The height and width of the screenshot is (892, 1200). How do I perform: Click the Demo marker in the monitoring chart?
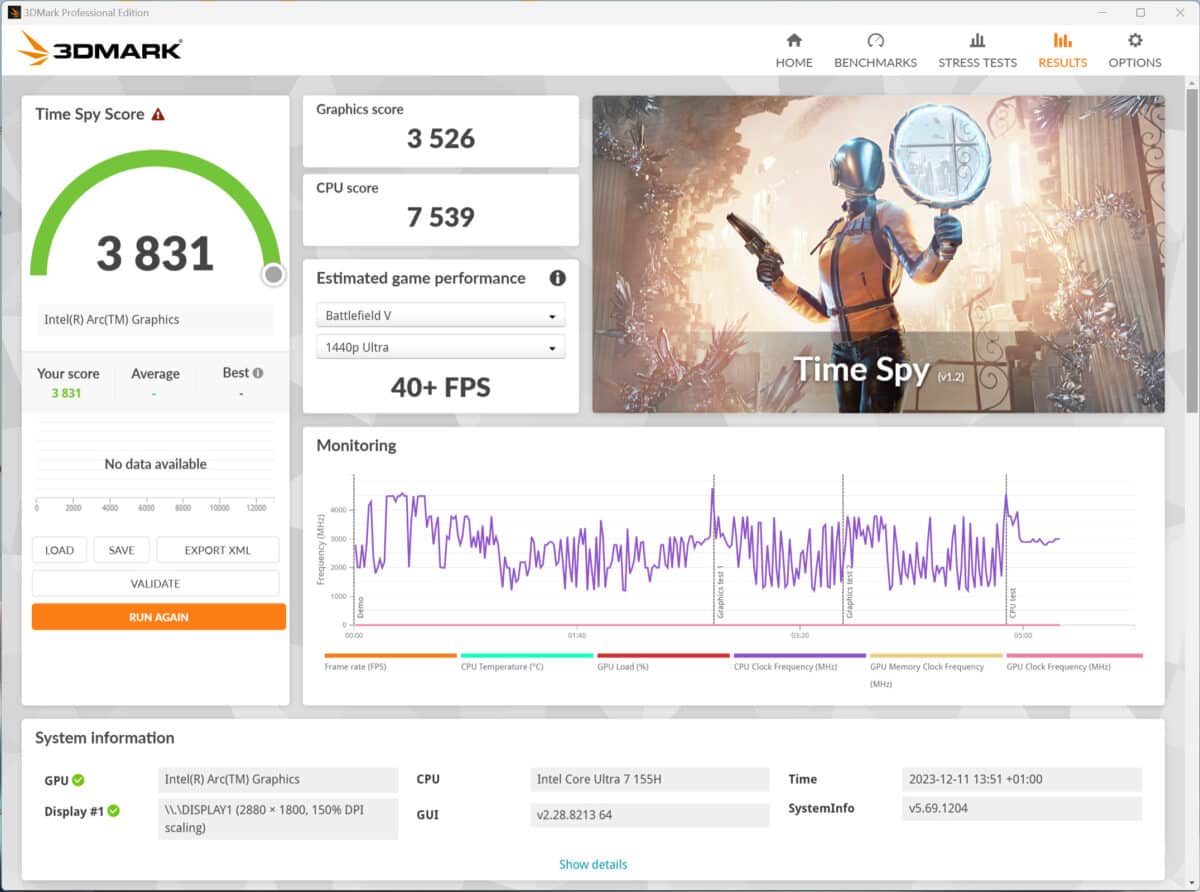click(360, 606)
